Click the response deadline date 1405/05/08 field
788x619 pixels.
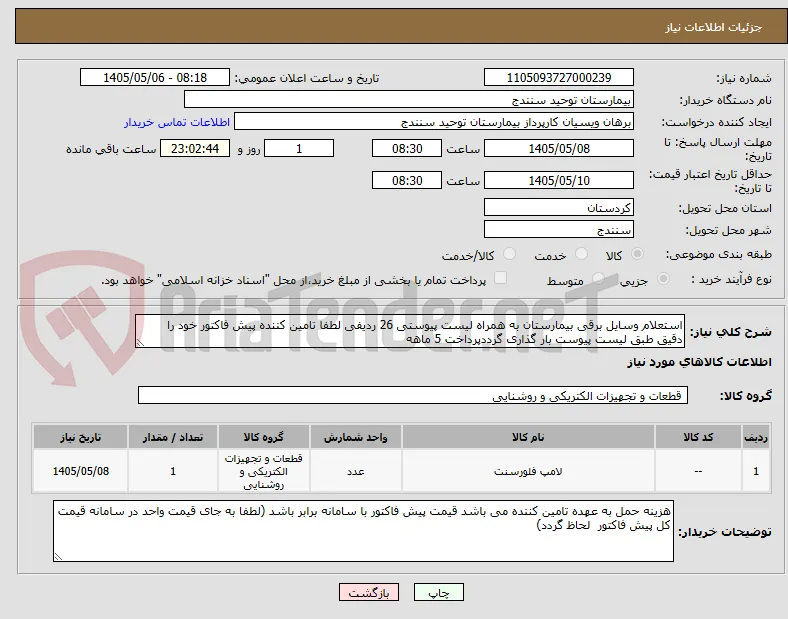pos(558,149)
